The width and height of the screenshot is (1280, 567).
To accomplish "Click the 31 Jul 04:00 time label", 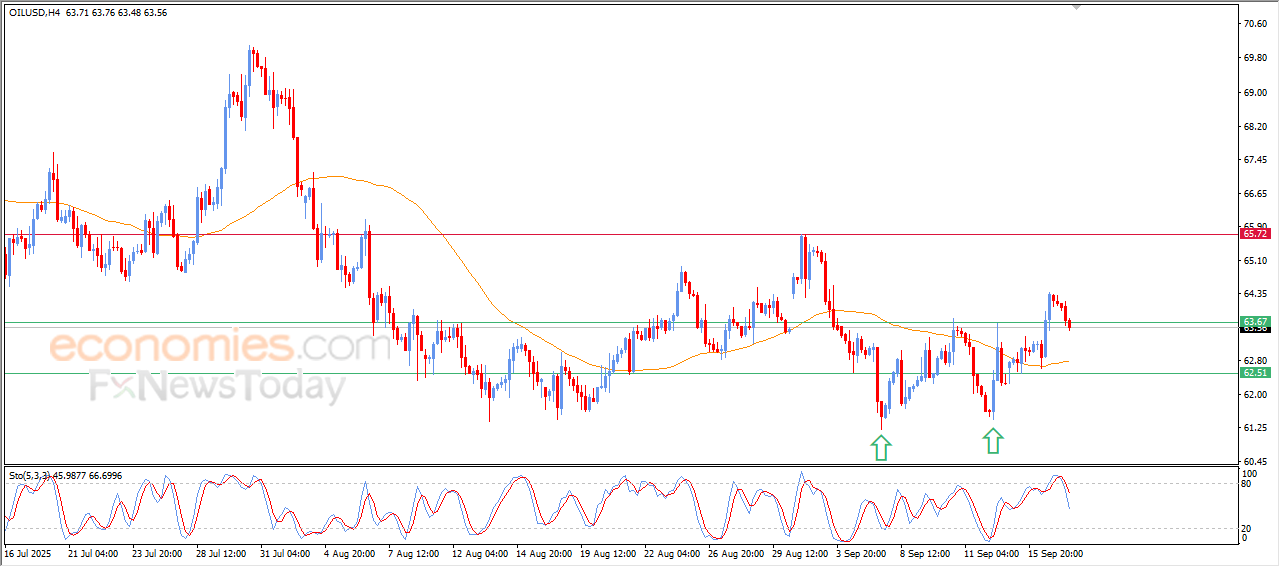I will (285, 553).
